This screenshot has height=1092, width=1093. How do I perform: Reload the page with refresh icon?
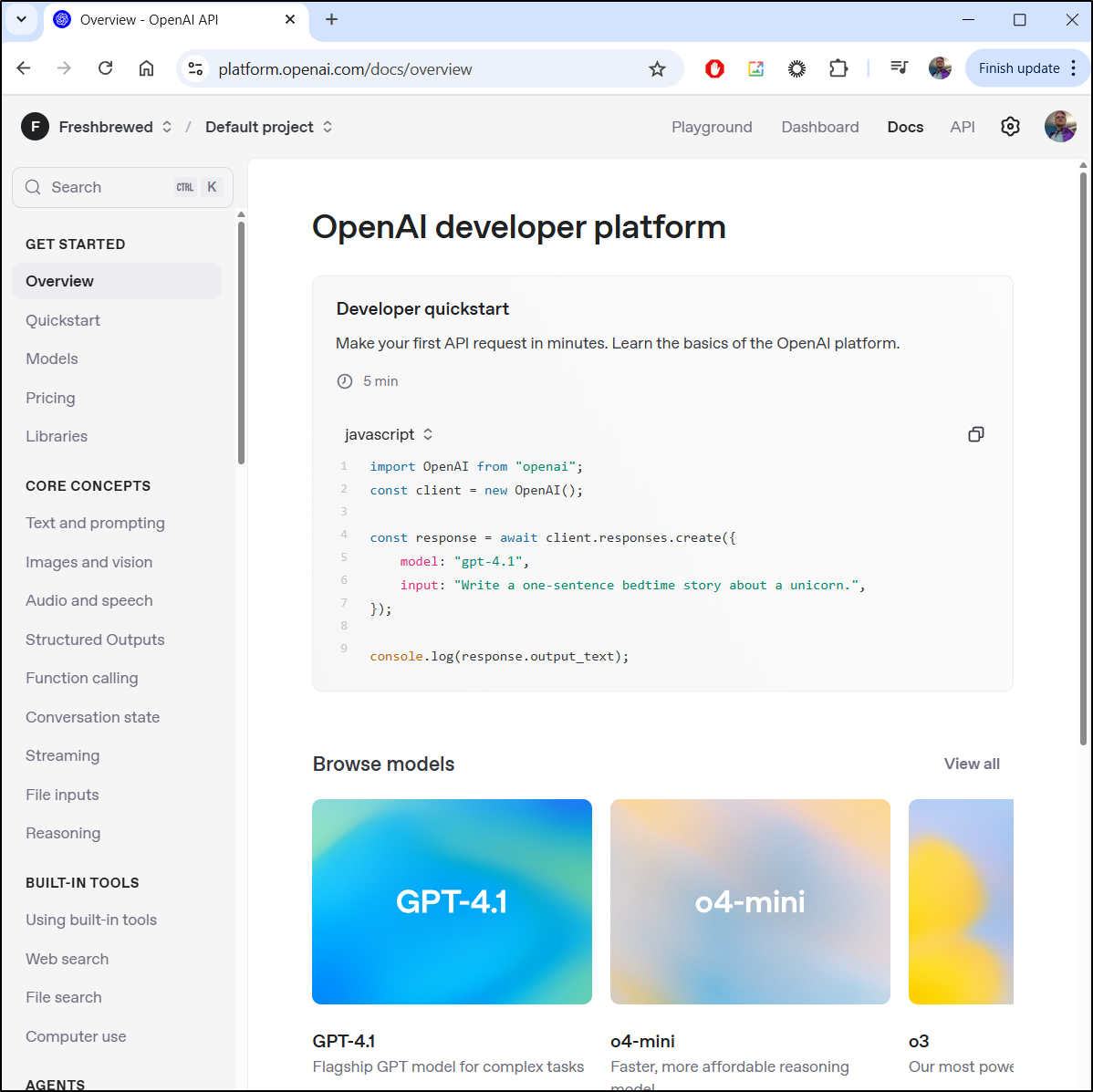click(105, 68)
